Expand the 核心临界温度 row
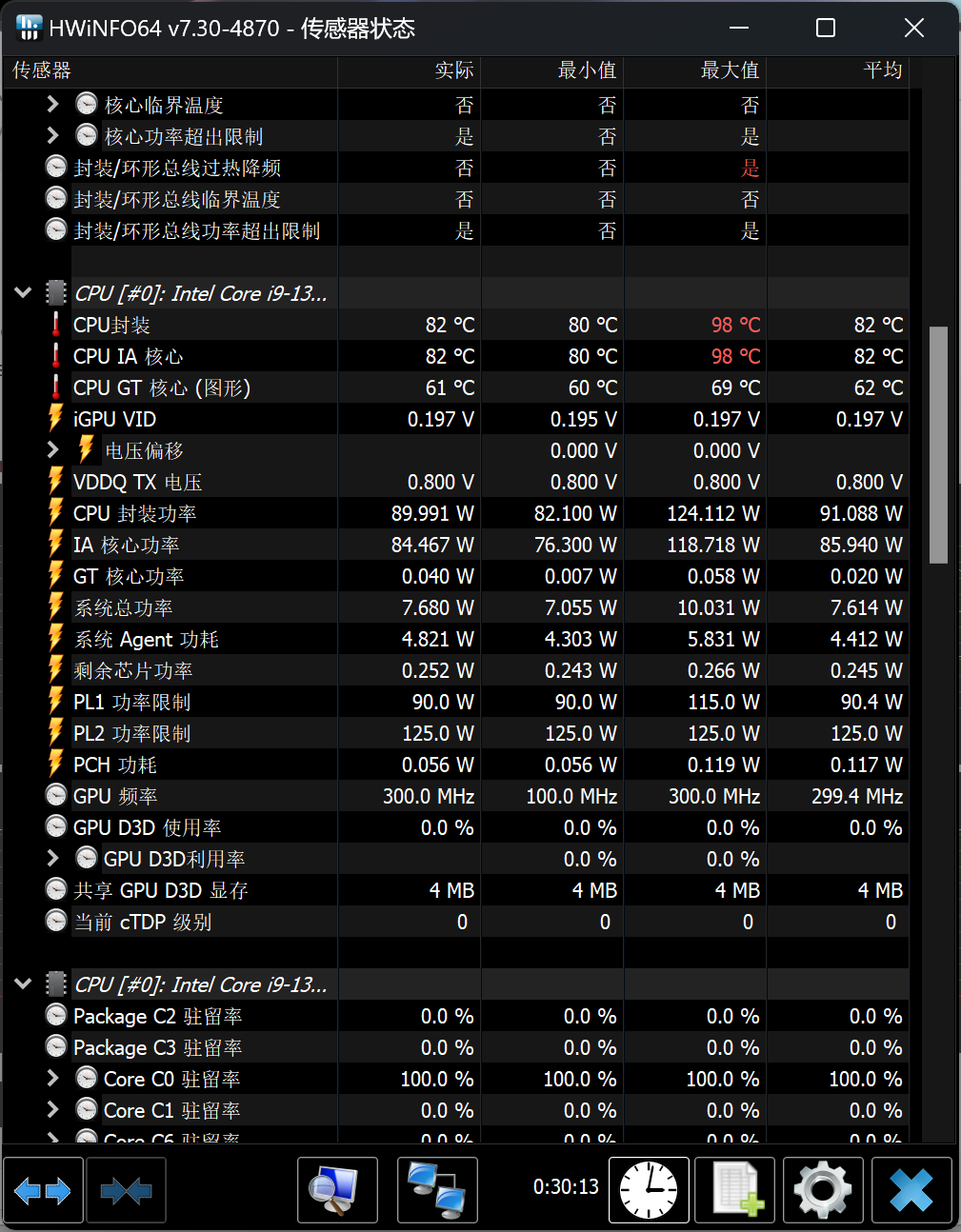 53,105
